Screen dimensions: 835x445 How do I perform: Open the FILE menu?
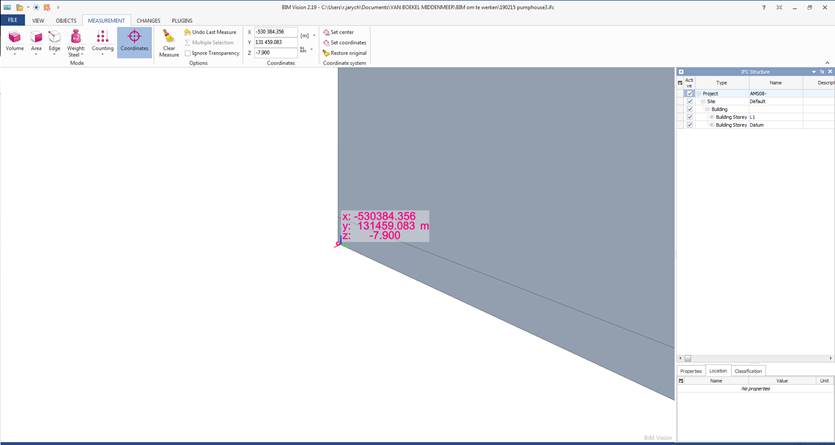(12, 20)
